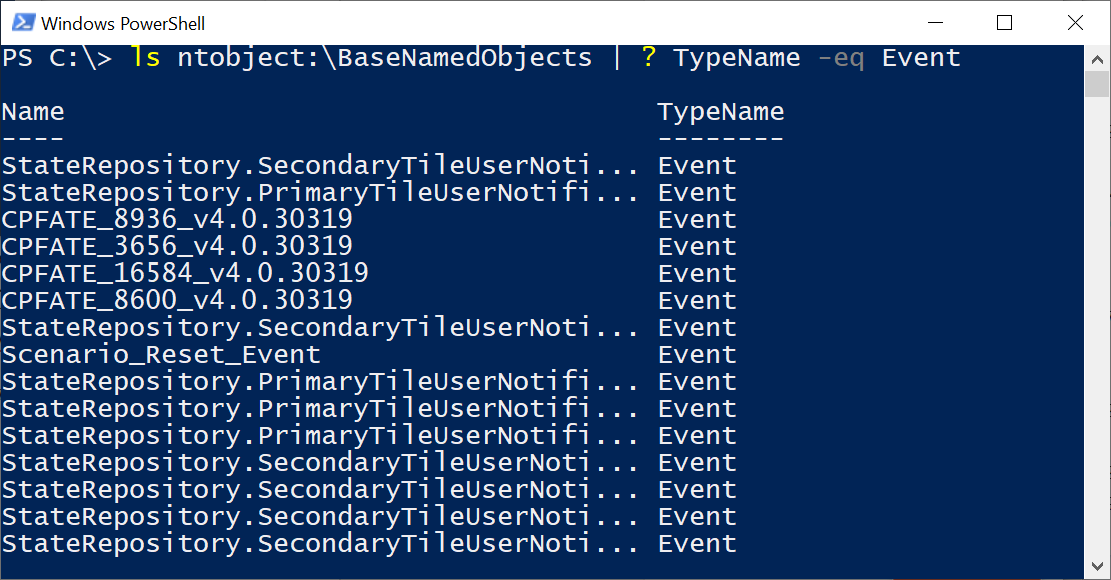
Task: Click the TypeName column header
Action: pos(721,112)
